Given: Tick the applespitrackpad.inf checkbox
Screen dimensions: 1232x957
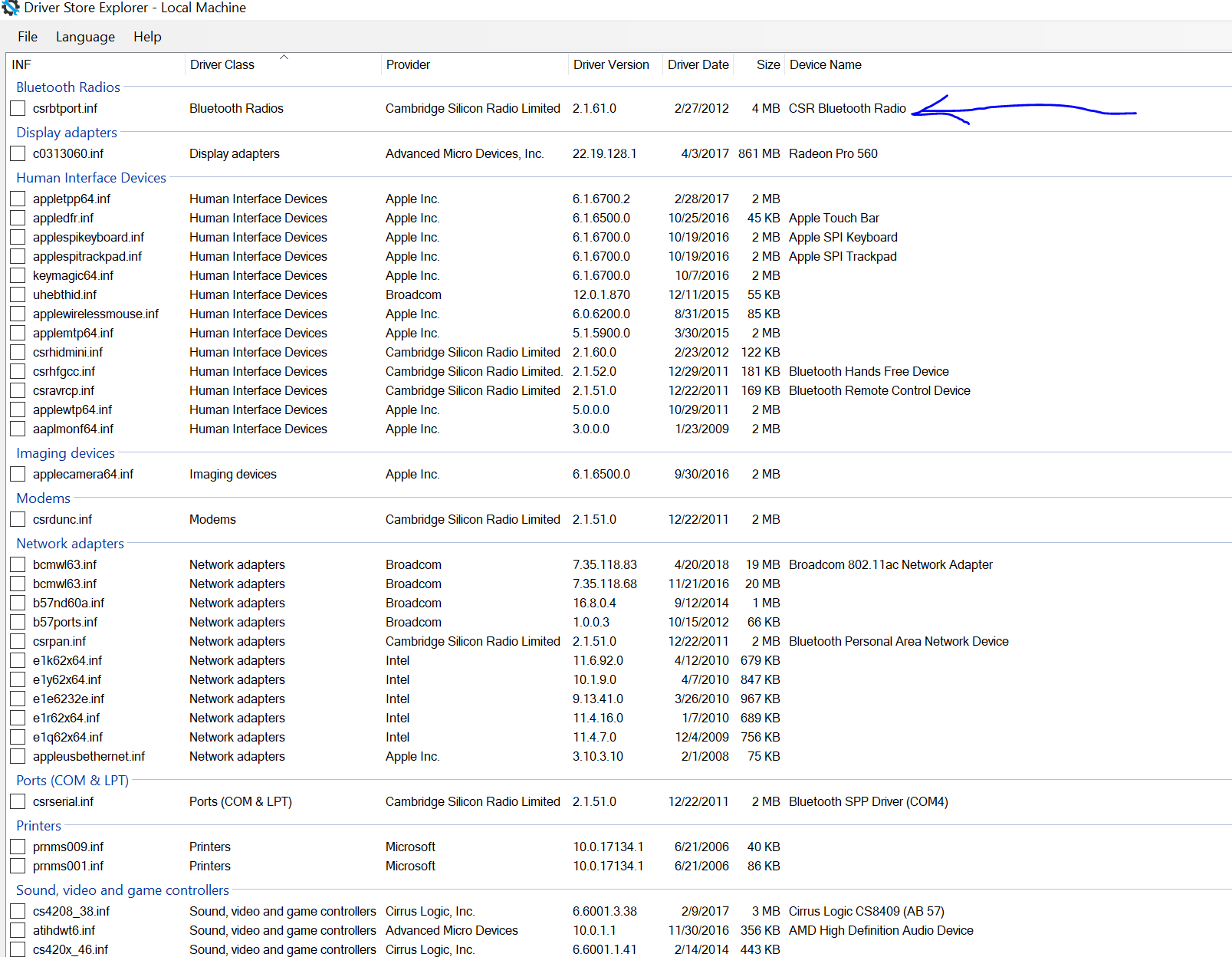Looking at the screenshot, I should (x=18, y=257).
